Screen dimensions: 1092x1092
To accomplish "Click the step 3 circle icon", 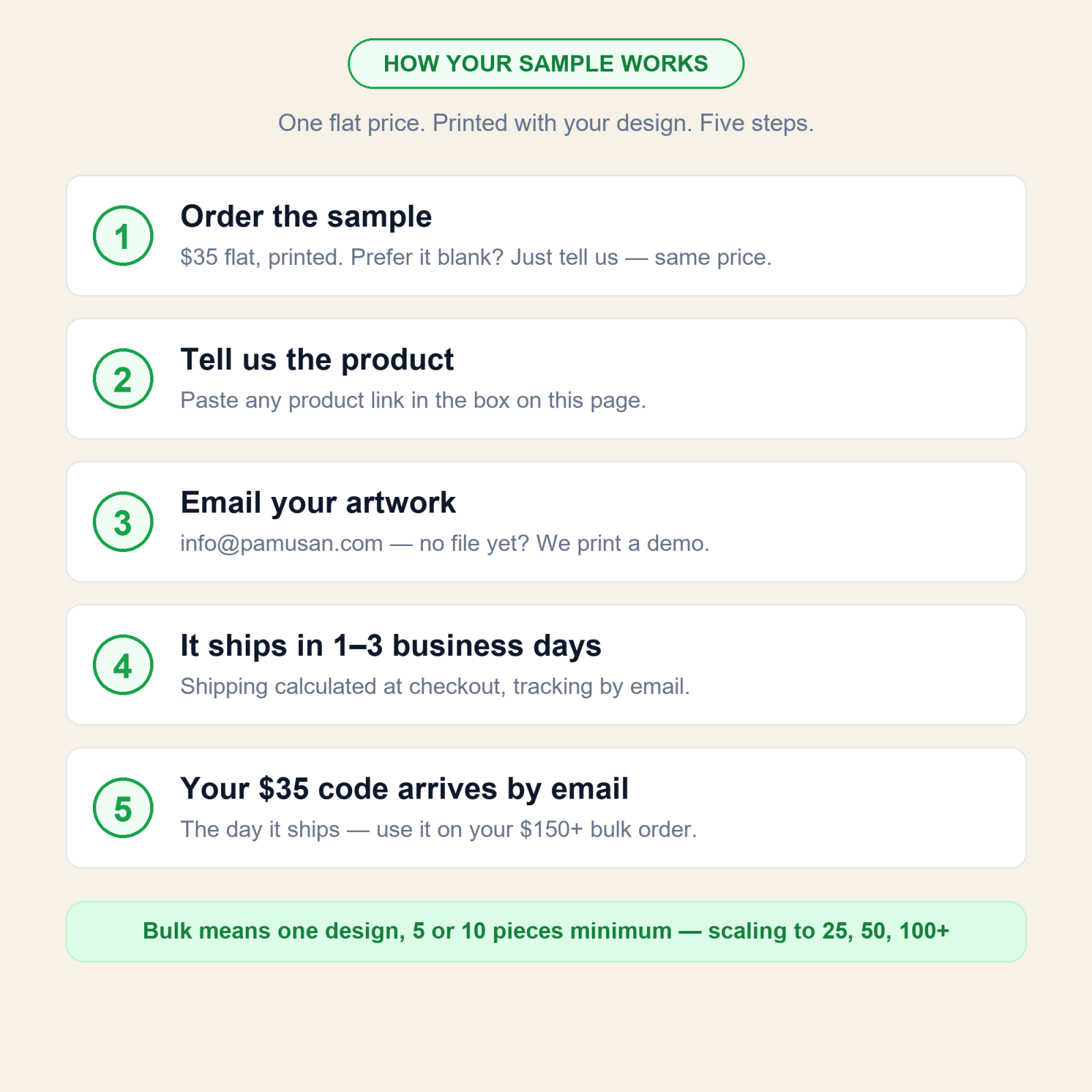I will click(123, 522).
